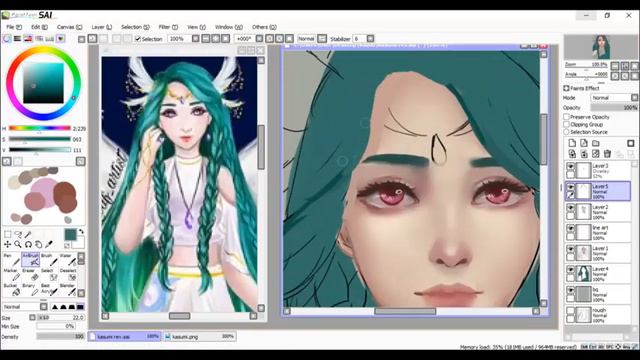Select the Selection Source radio button
The width and height of the screenshot is (640, 360).
point(567,132)
